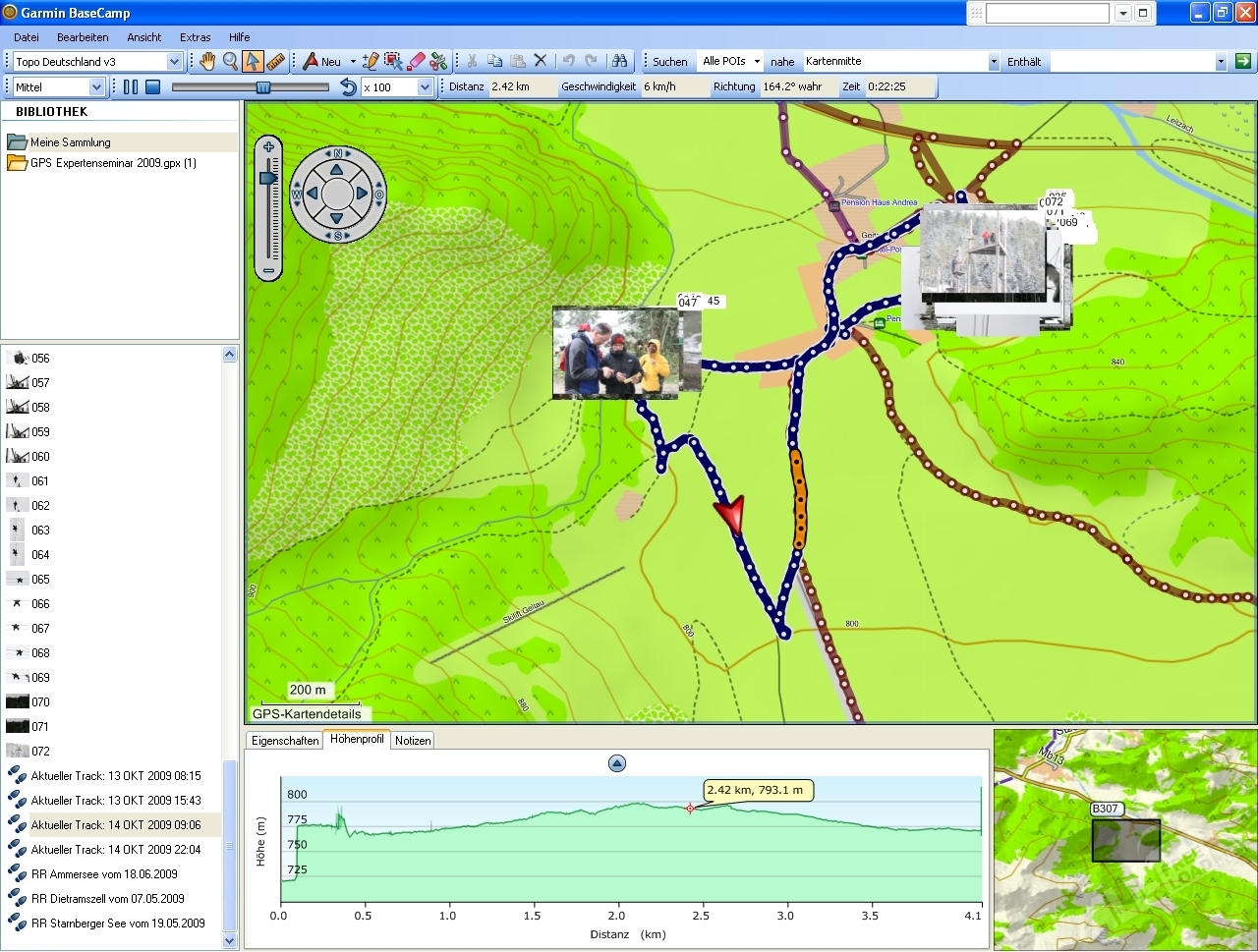Select track 14 OKT 2009 22:04
This screenshot has height=952, width=1258.
[x=115, y=850]
